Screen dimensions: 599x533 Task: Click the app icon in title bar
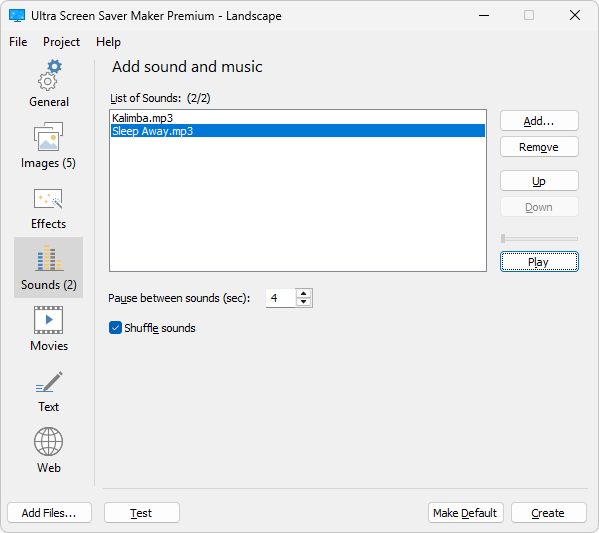pyautogui.click(x=17, y=16)
